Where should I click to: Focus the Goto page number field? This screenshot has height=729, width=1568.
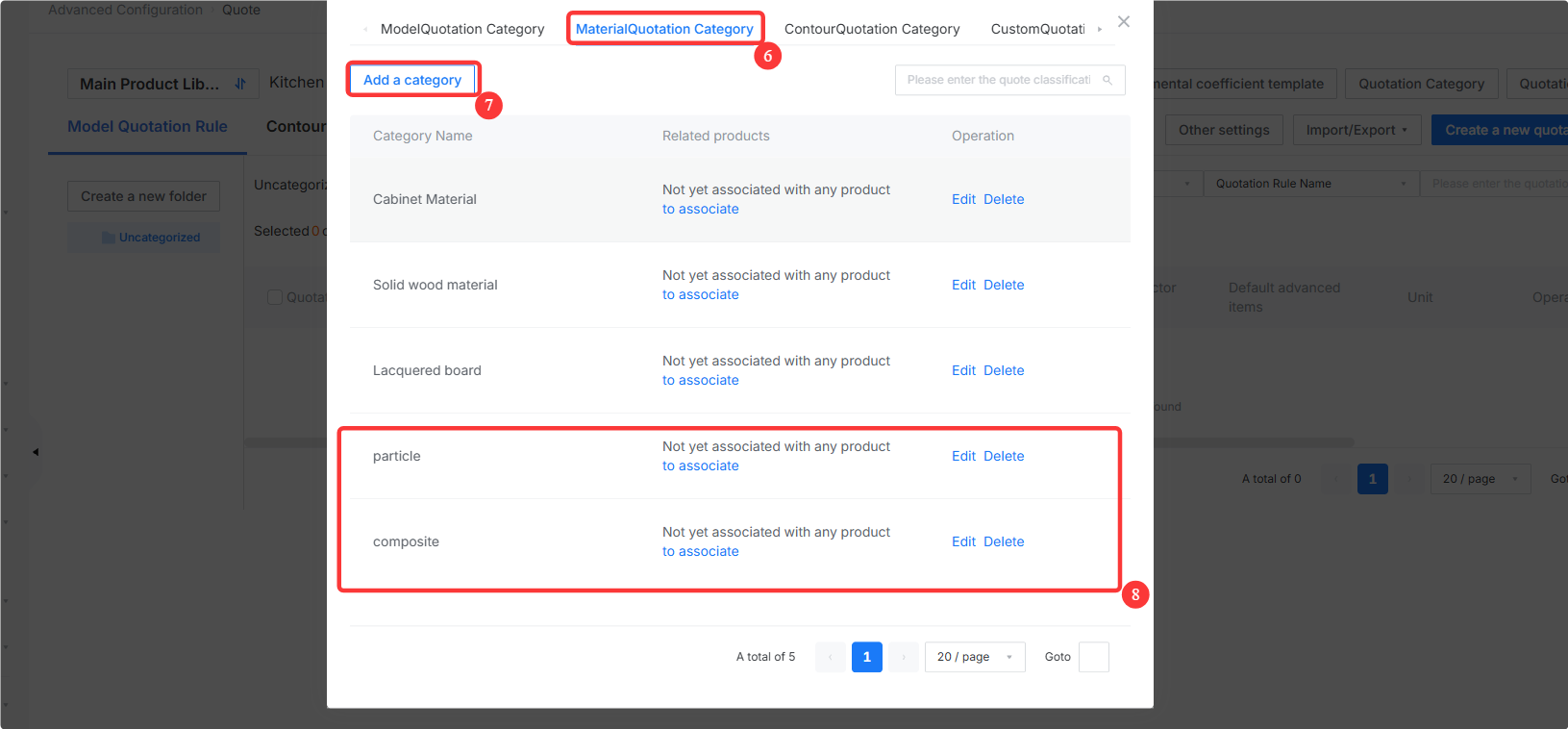(1094, 657)
